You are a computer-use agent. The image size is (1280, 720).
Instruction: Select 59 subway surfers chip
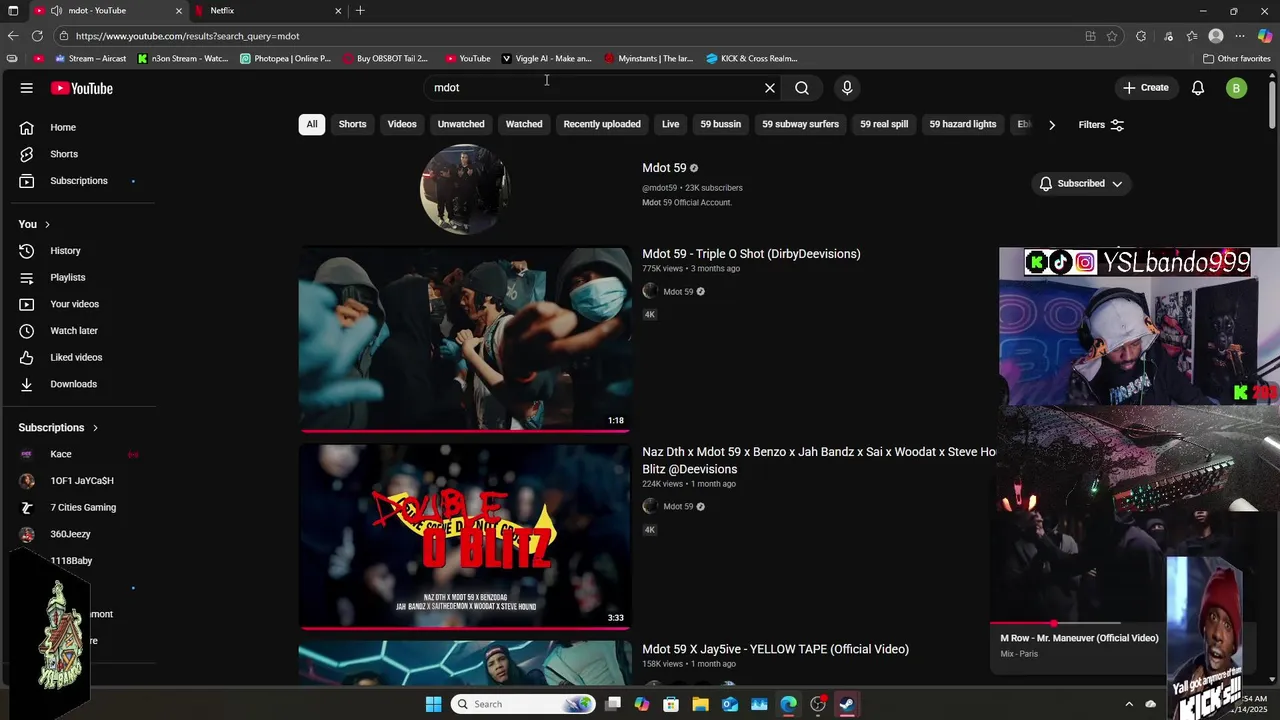[801, 124]
